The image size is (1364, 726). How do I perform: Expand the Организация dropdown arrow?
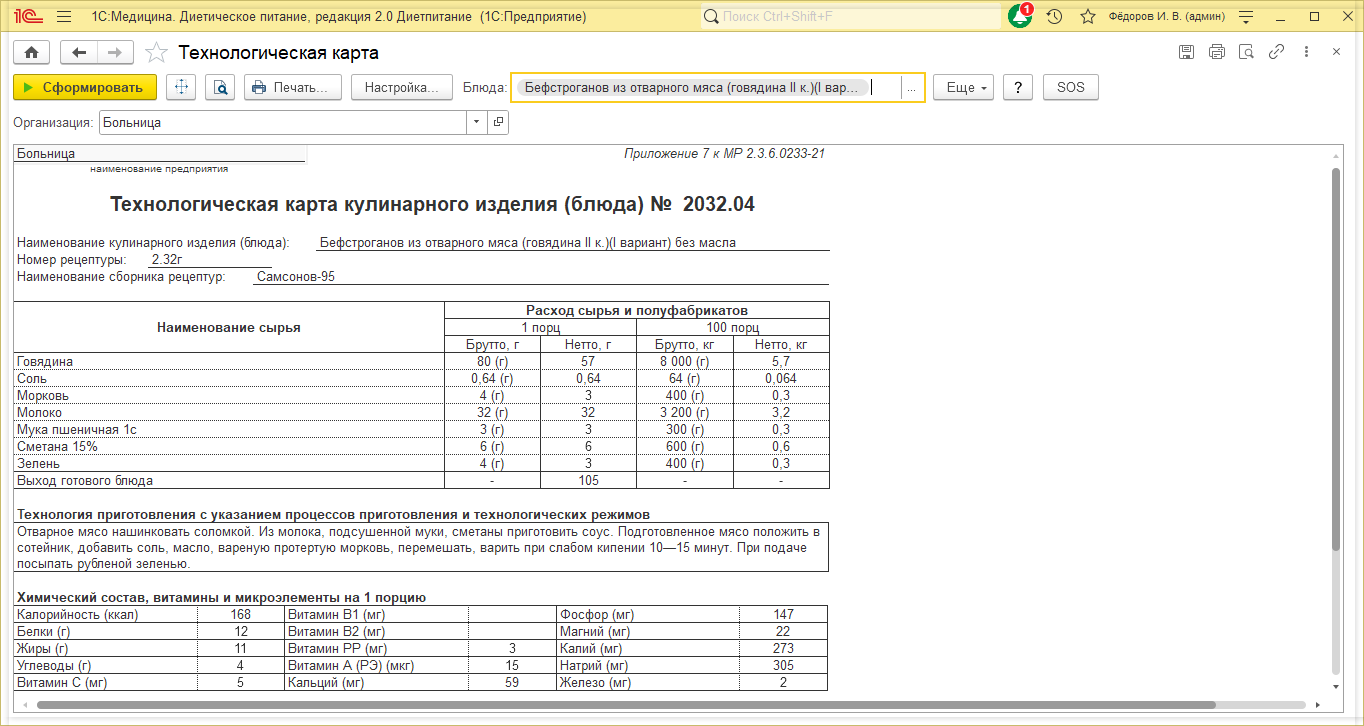click(x=476, y=122)
